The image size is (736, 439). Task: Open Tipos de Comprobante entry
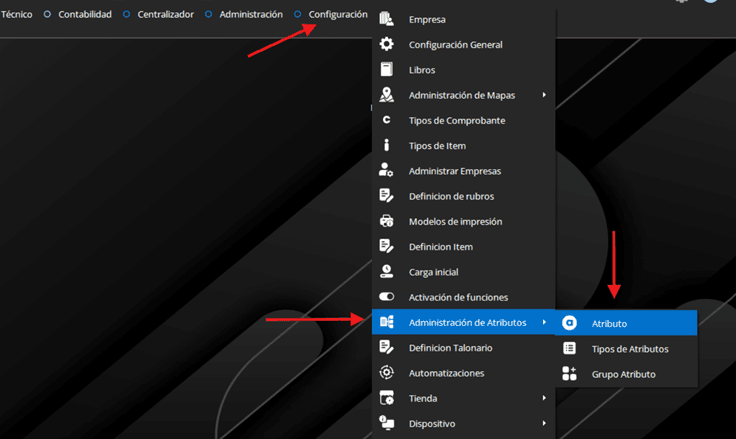[x=456, y=120]
